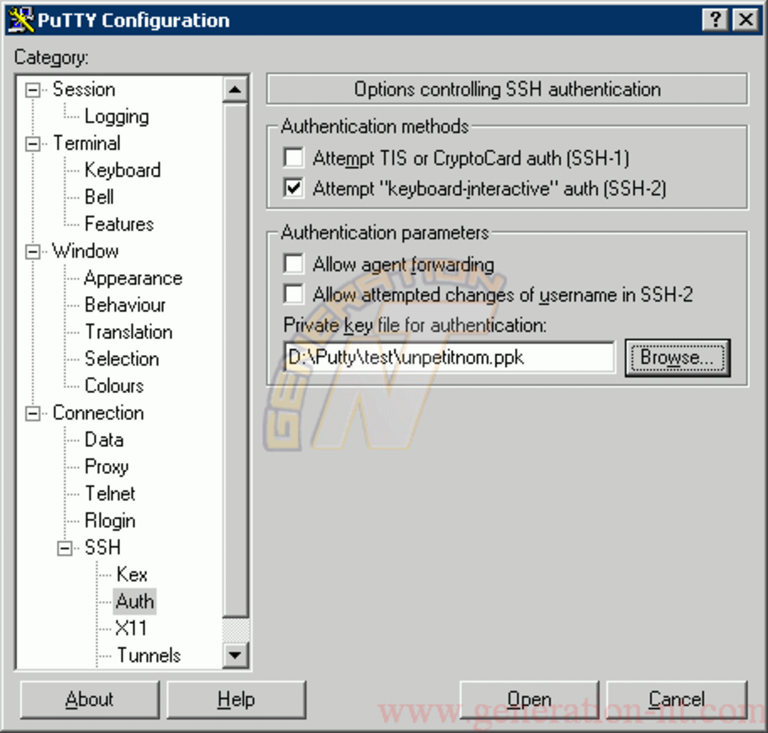Screen dimensions: 768x733
Task: Toggle attempted changes of username in SSH-2
Action: [x=293, y=294]
